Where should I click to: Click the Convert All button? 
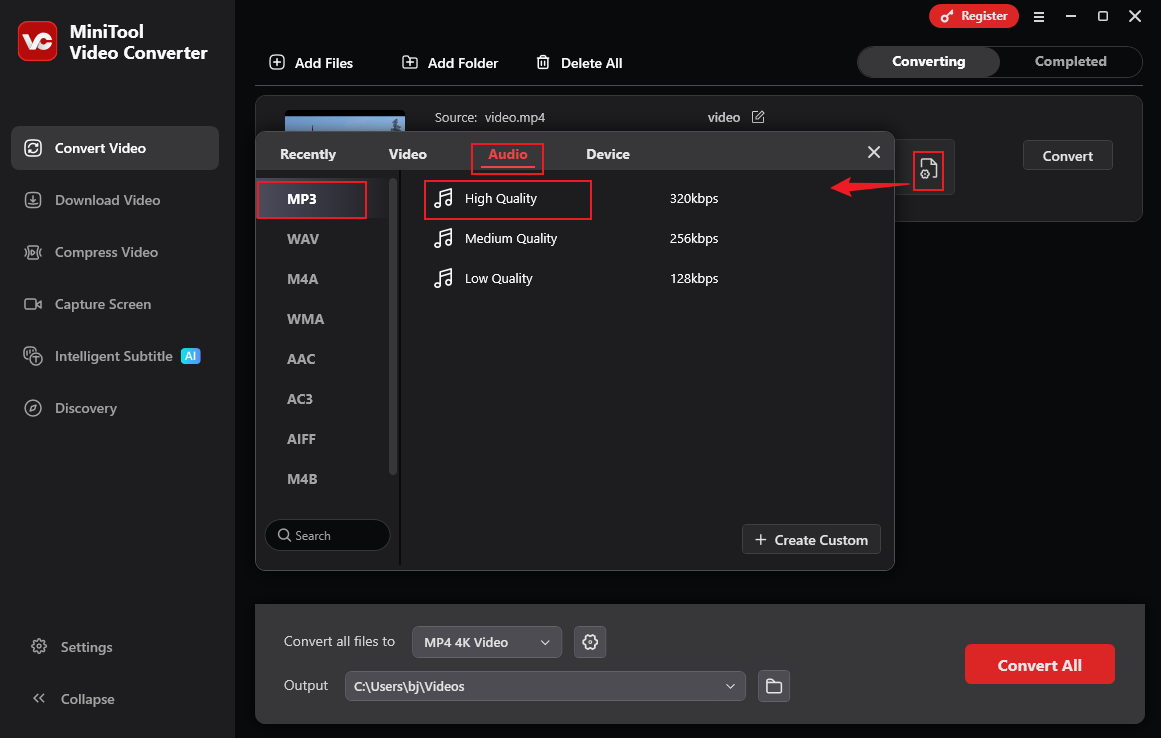pos(1040,664)
